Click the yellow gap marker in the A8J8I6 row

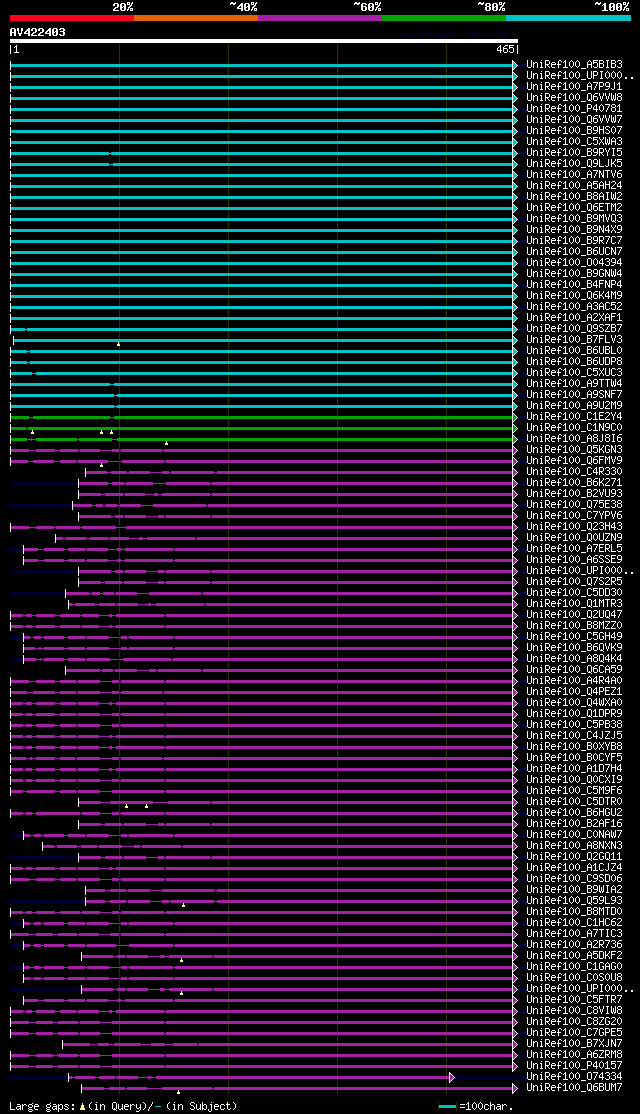(x=166, y=443)
